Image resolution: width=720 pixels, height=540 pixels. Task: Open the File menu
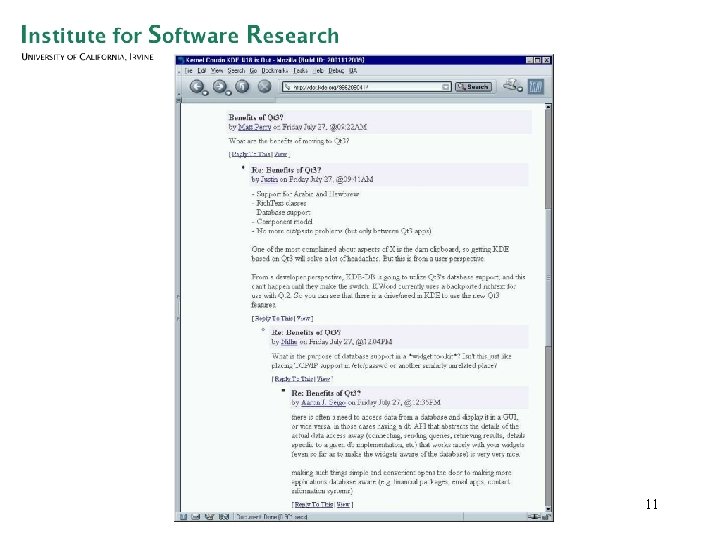188,71
